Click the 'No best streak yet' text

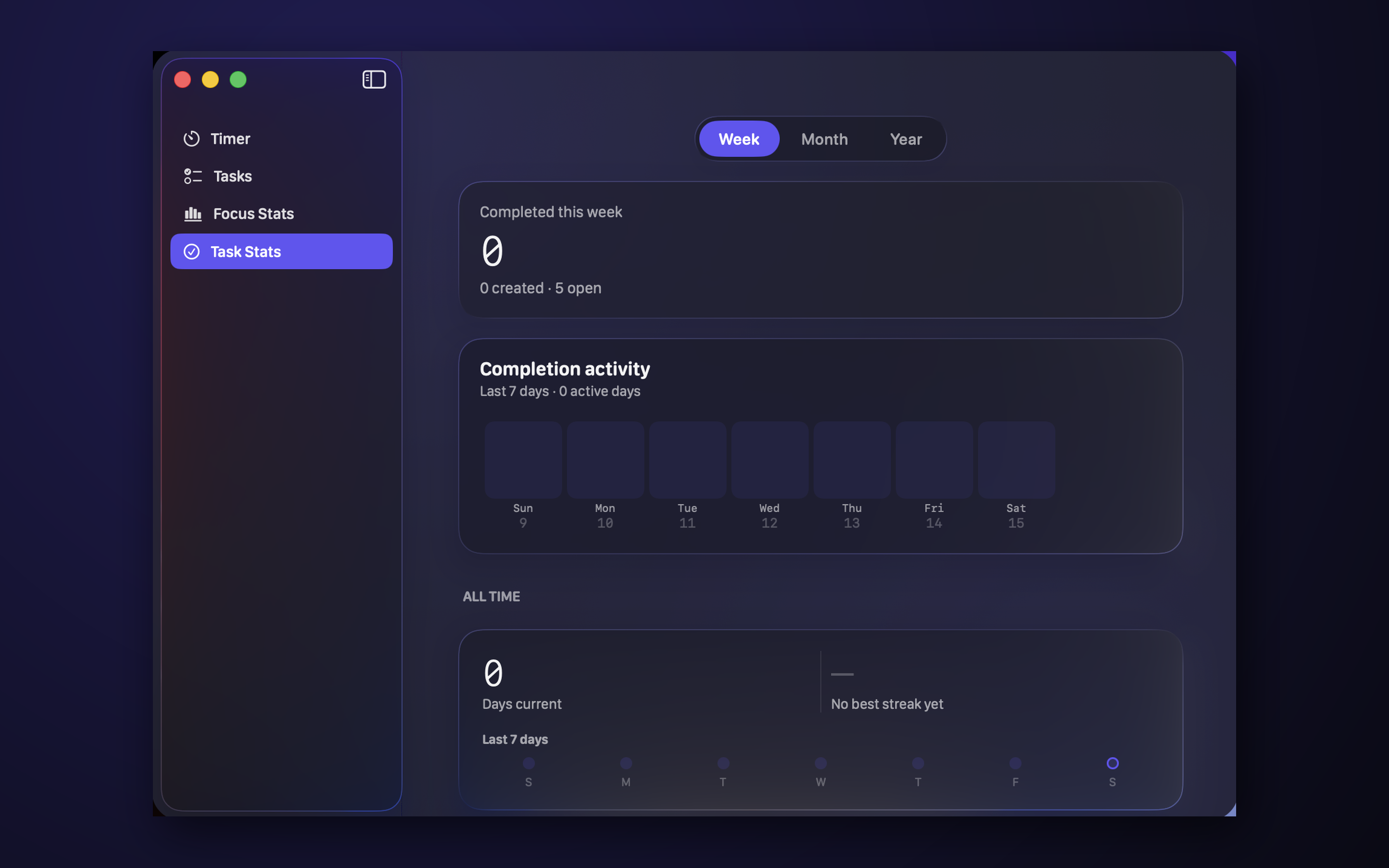(887, 704)
